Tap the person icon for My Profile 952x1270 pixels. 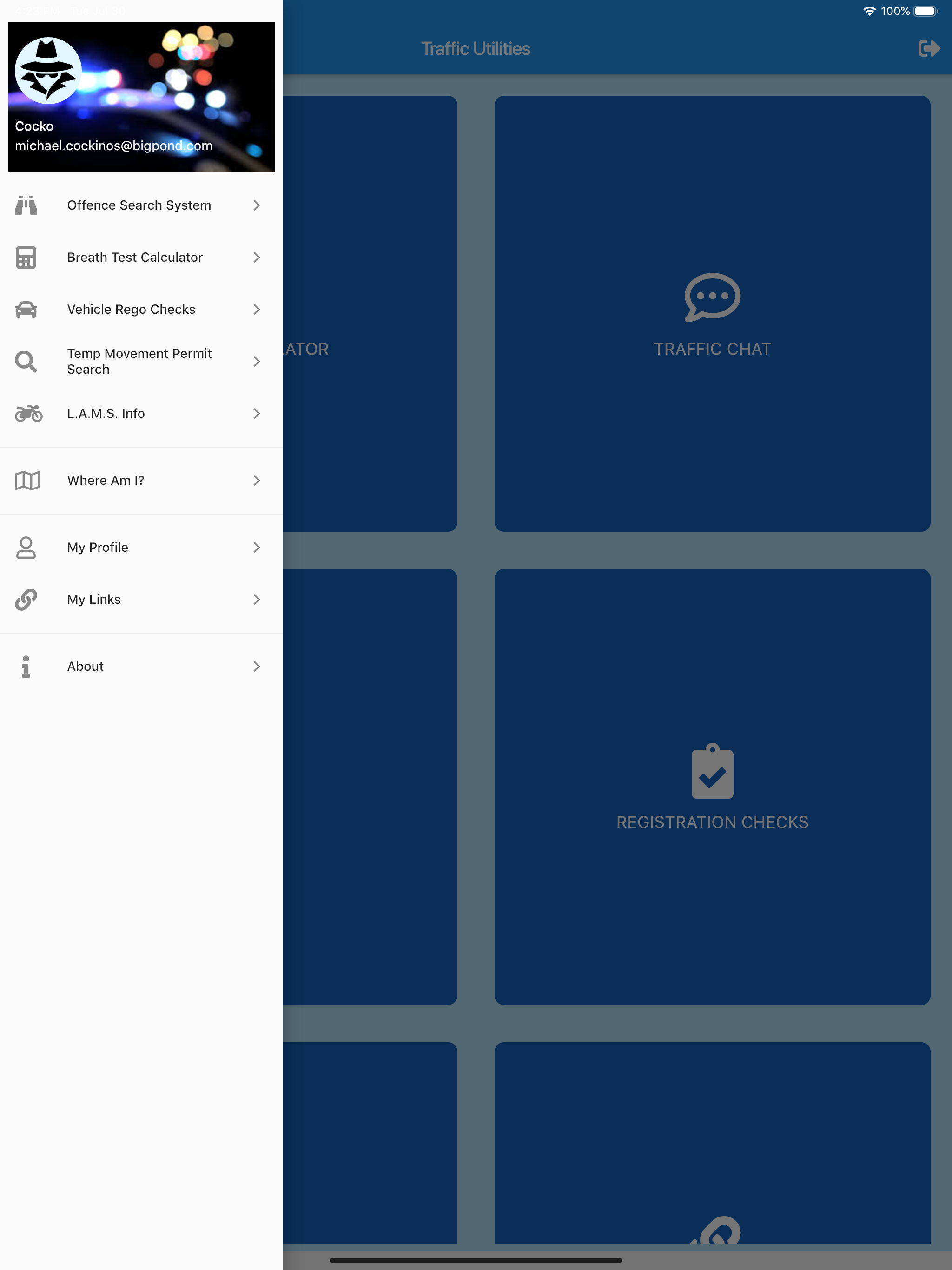26,547
